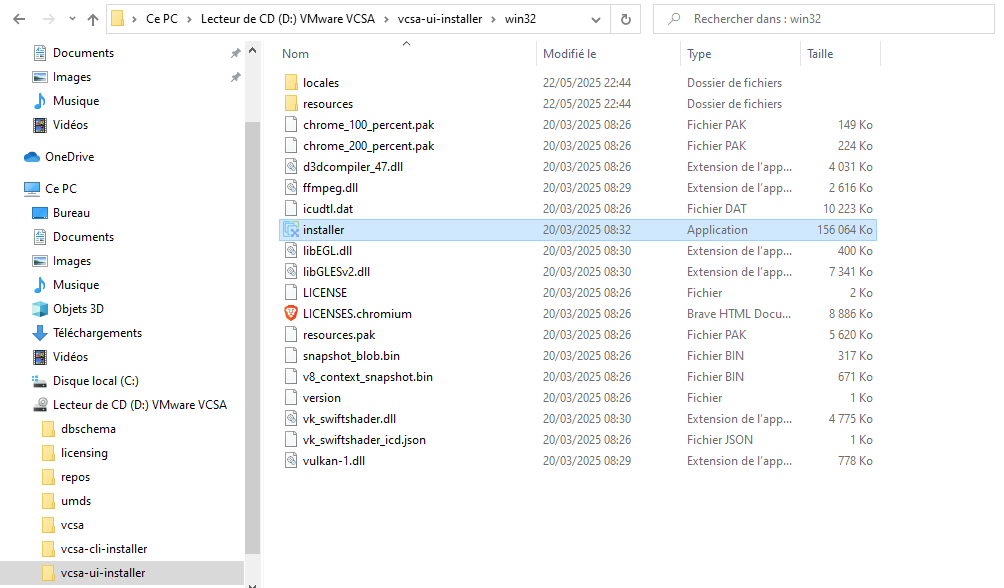Sort by the Taille column header
Image resolution: width=1004 pixels, height=588 pixels.
click(820, 54)
